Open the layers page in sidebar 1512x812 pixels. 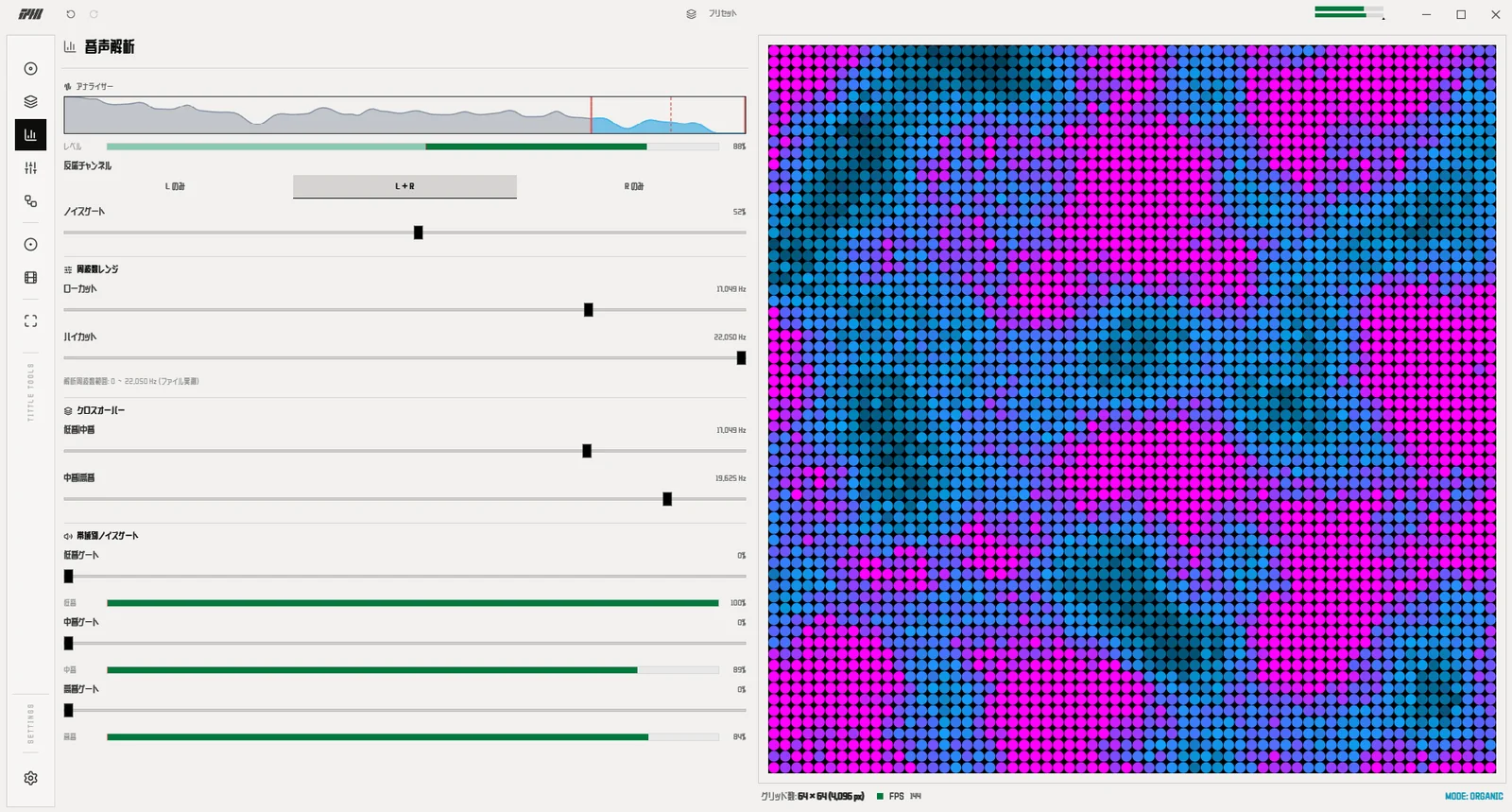30,102
